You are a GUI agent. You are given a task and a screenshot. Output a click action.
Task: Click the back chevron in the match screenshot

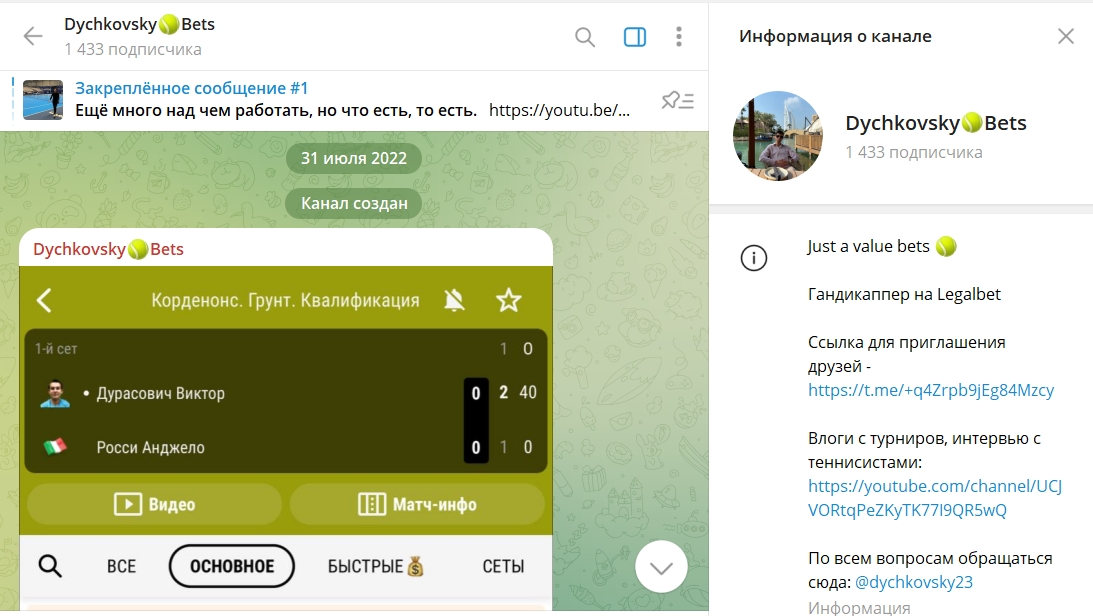44,300
